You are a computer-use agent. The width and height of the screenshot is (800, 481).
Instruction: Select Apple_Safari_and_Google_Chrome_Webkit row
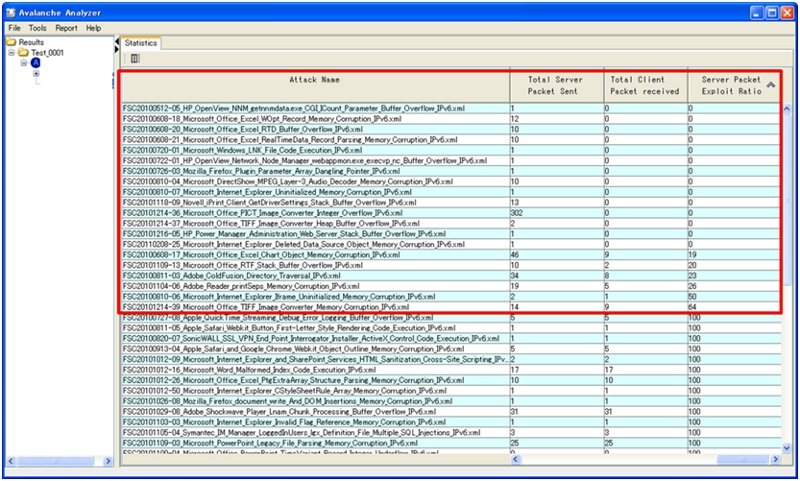(451, 349)
